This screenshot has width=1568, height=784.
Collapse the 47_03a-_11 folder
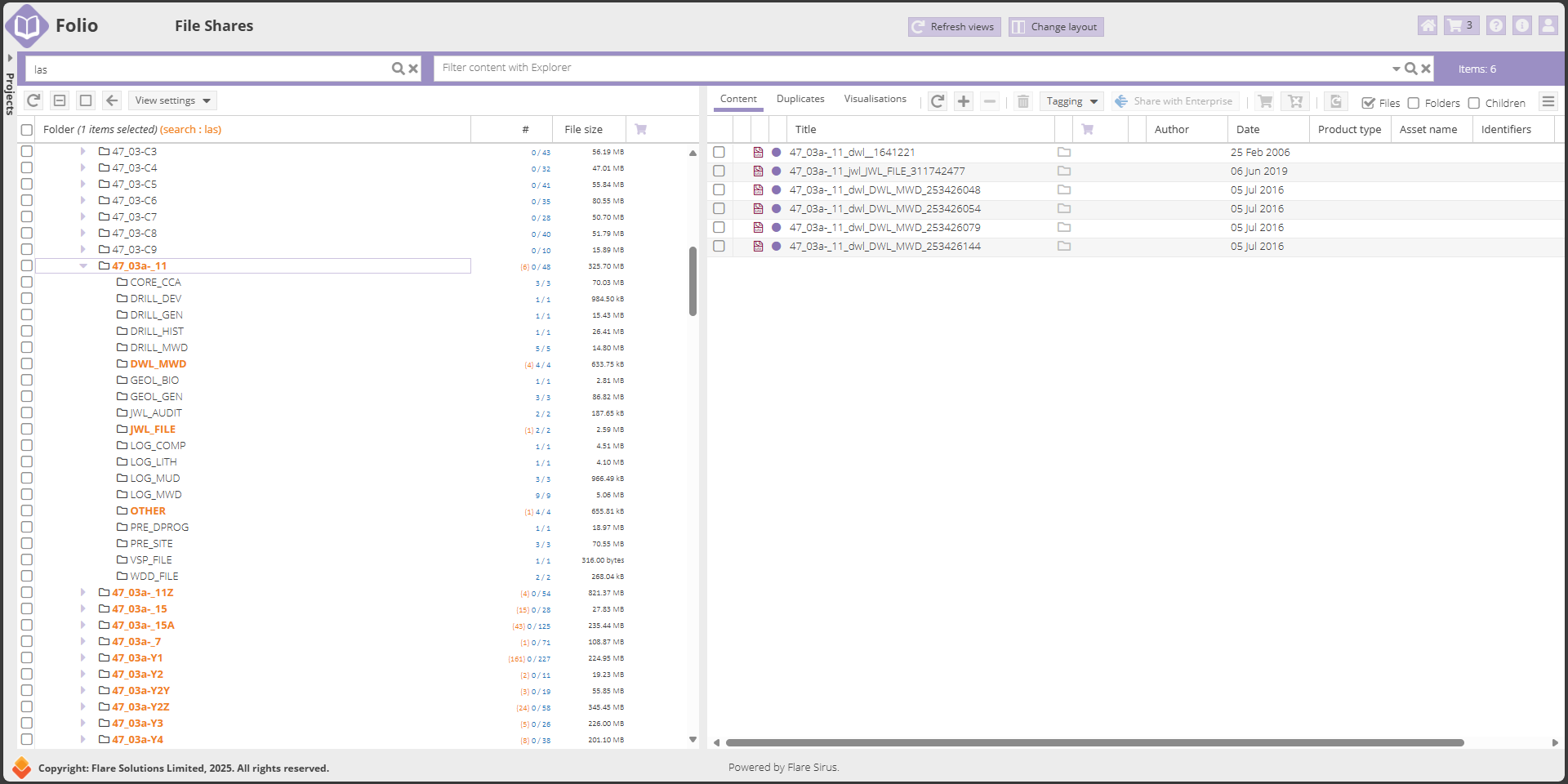83,266
